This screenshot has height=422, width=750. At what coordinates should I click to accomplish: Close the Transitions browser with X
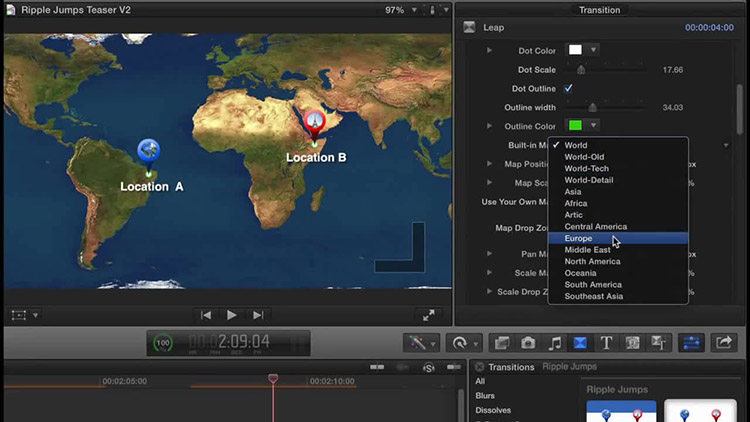(x=479, y=367)
